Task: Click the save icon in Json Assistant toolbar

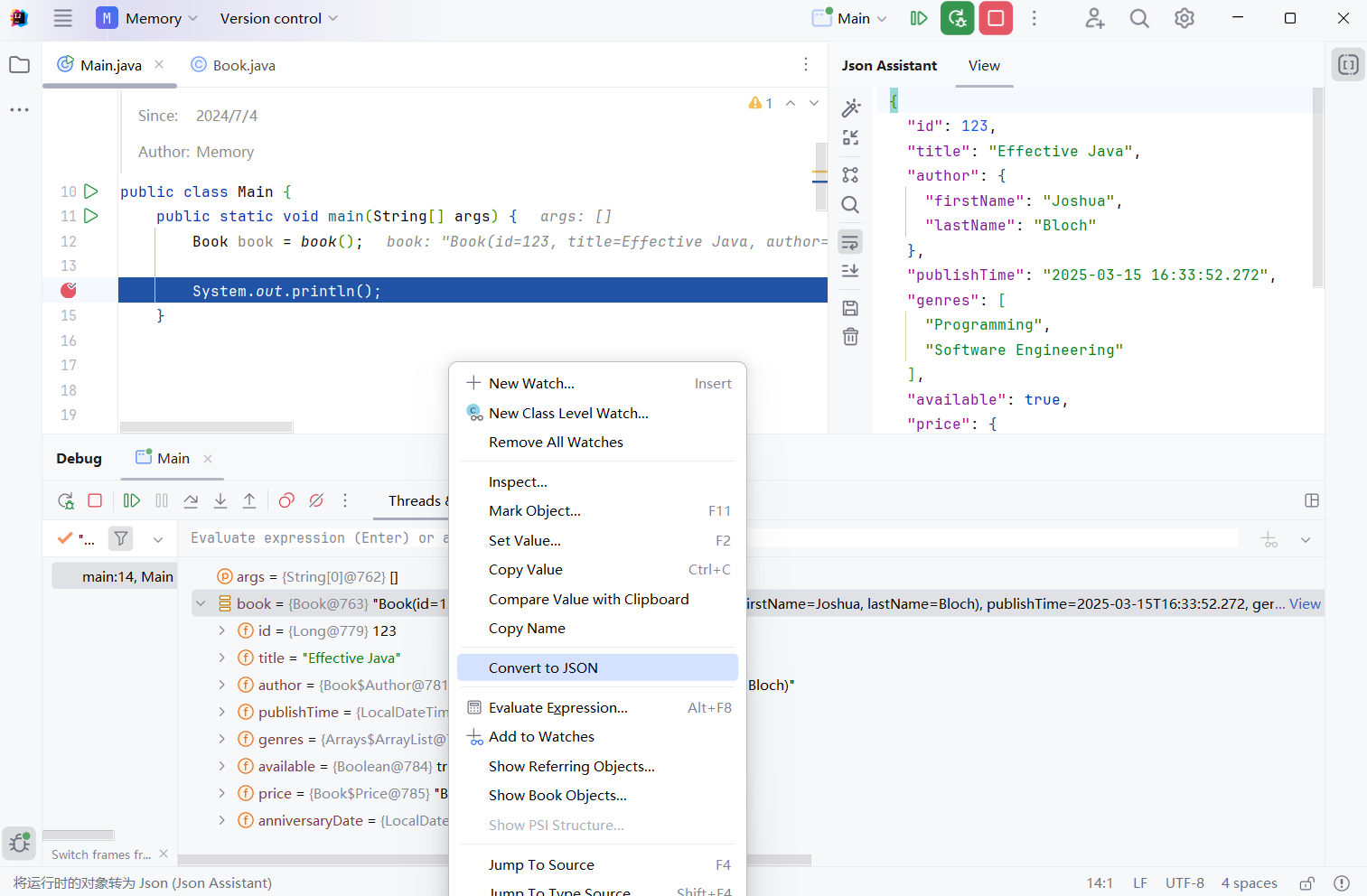Action: pos(850,308)
